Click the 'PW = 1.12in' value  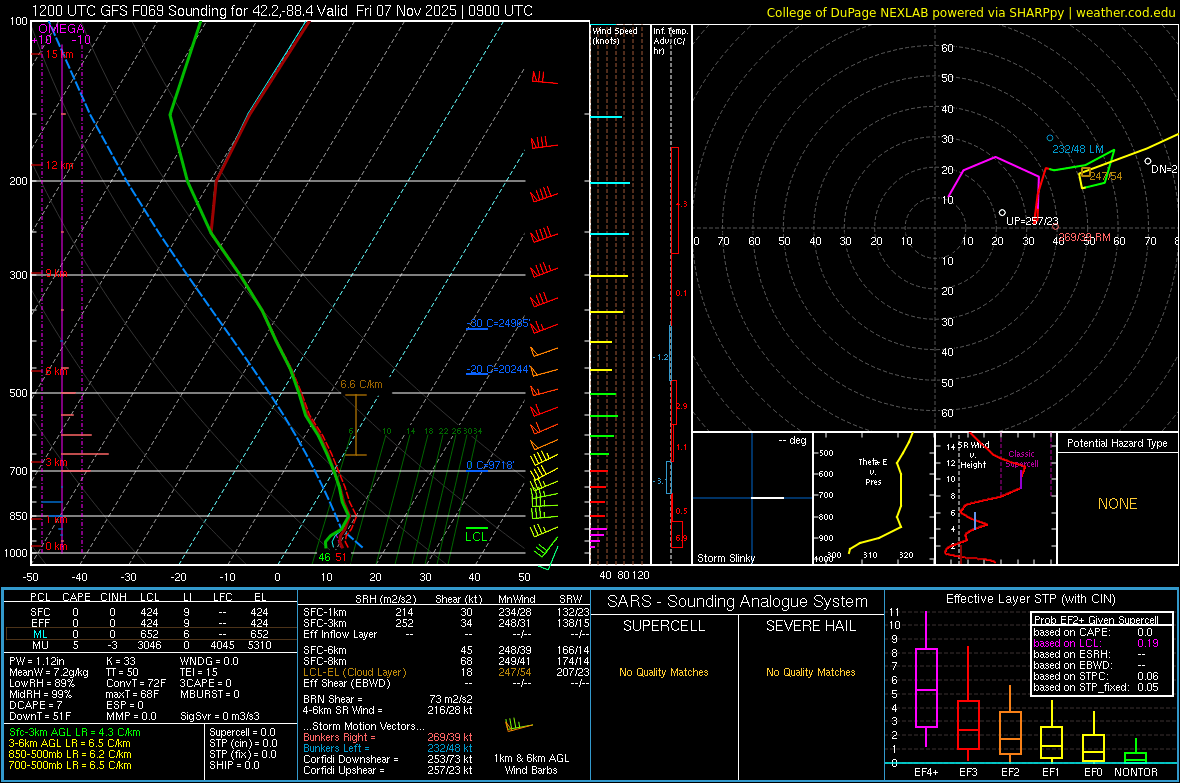tap(37, 661)
